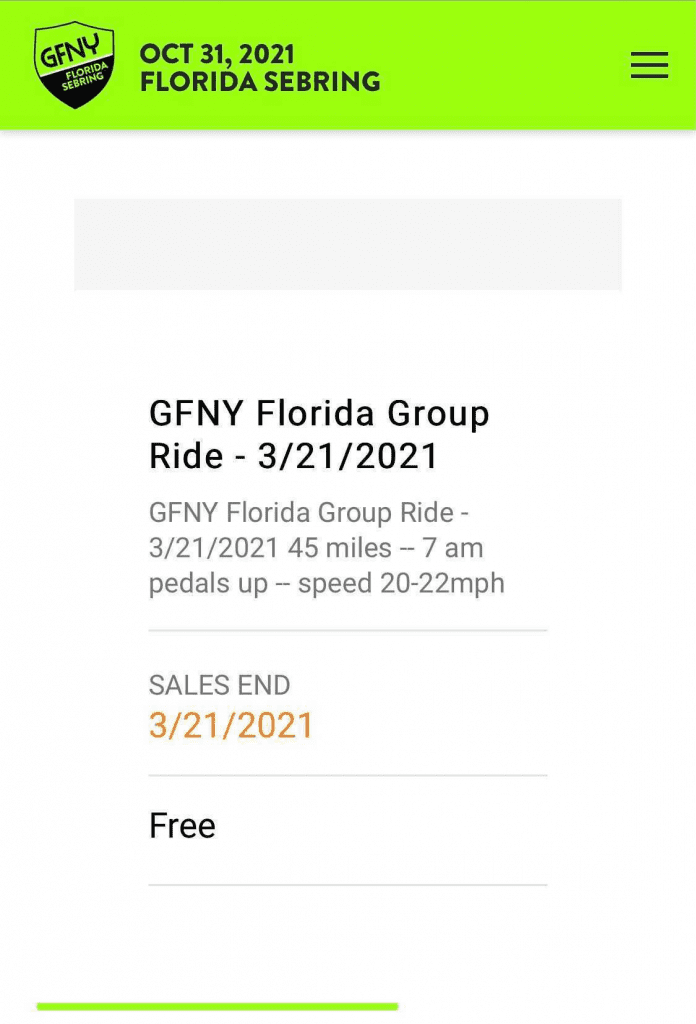Click the 'GFNY Florida Group' first heading line
The width and height of the screenshot is (696, 1024).
(x=319, y=413)
